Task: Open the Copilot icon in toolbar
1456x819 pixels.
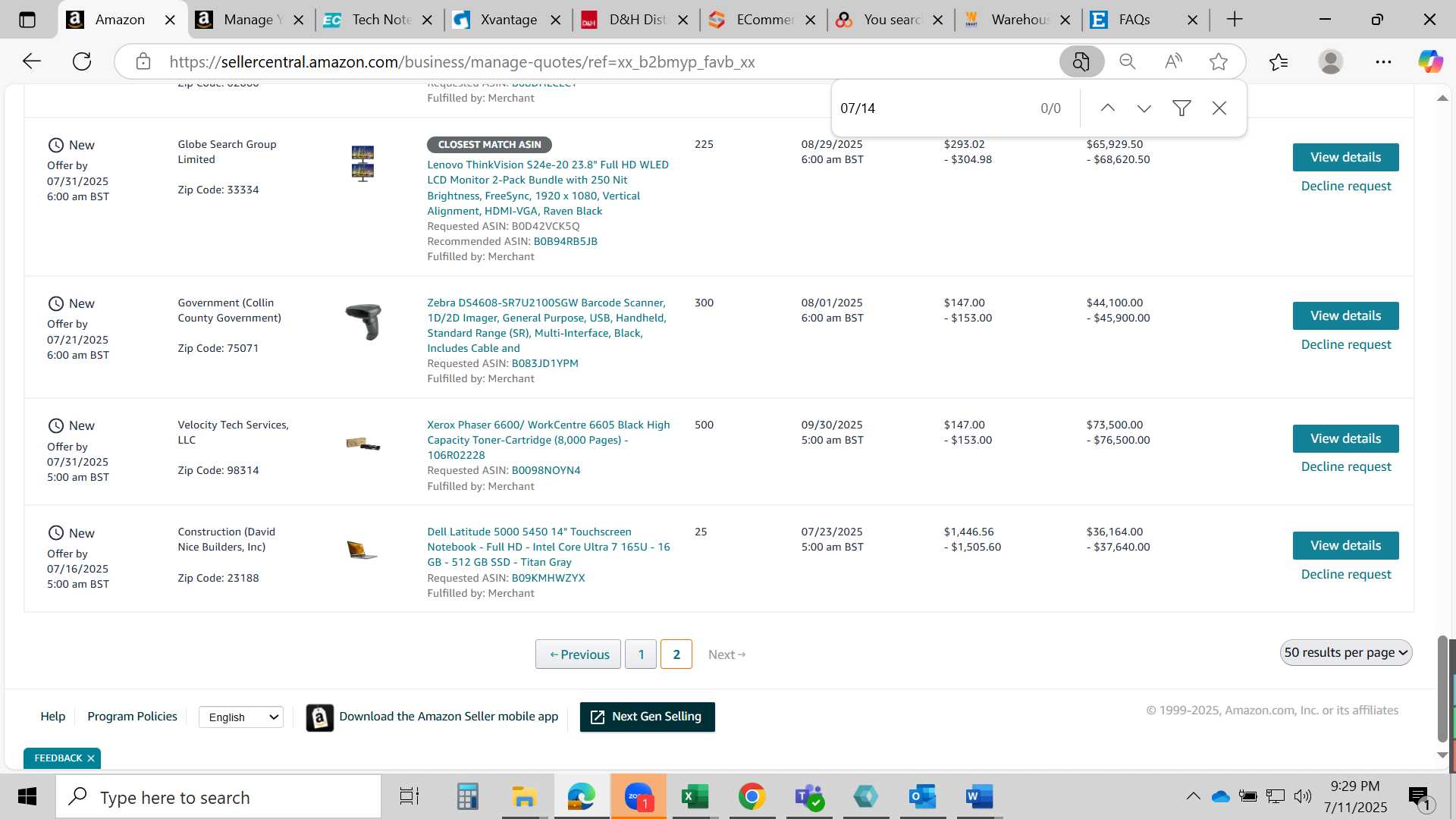Action: [1430, 61]
